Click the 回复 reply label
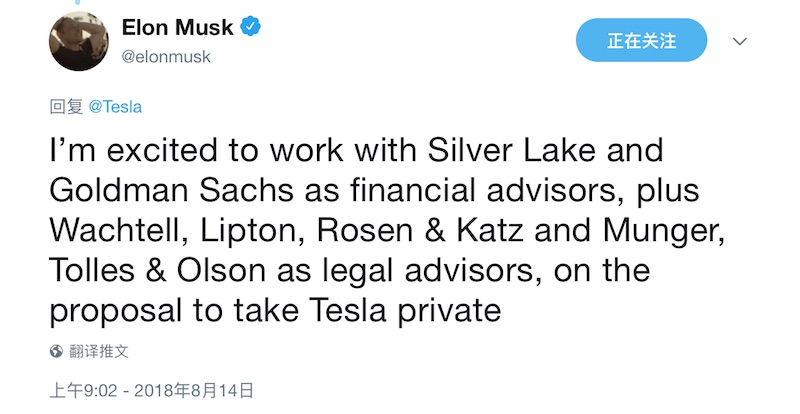This screenshot has width=800, height=414. tap(66, 105)
